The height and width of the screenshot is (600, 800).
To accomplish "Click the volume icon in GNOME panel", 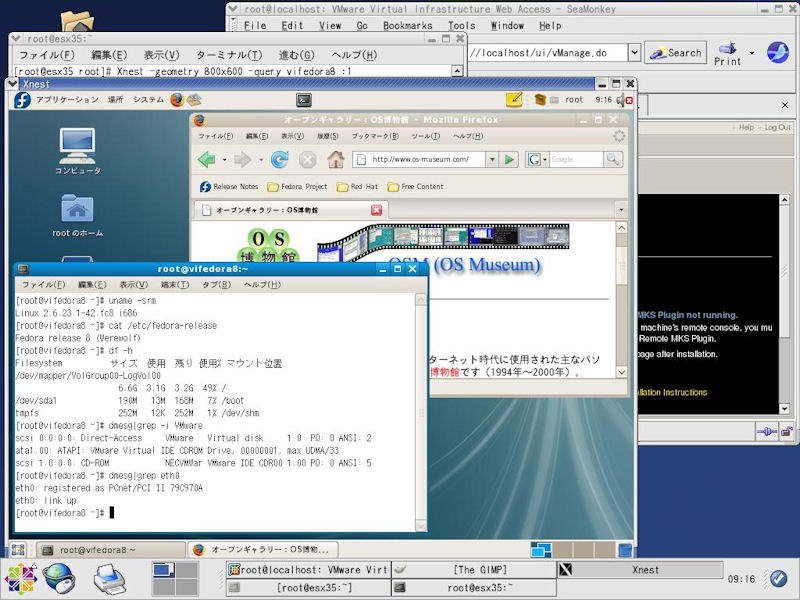I will click(x=620, y=100).
